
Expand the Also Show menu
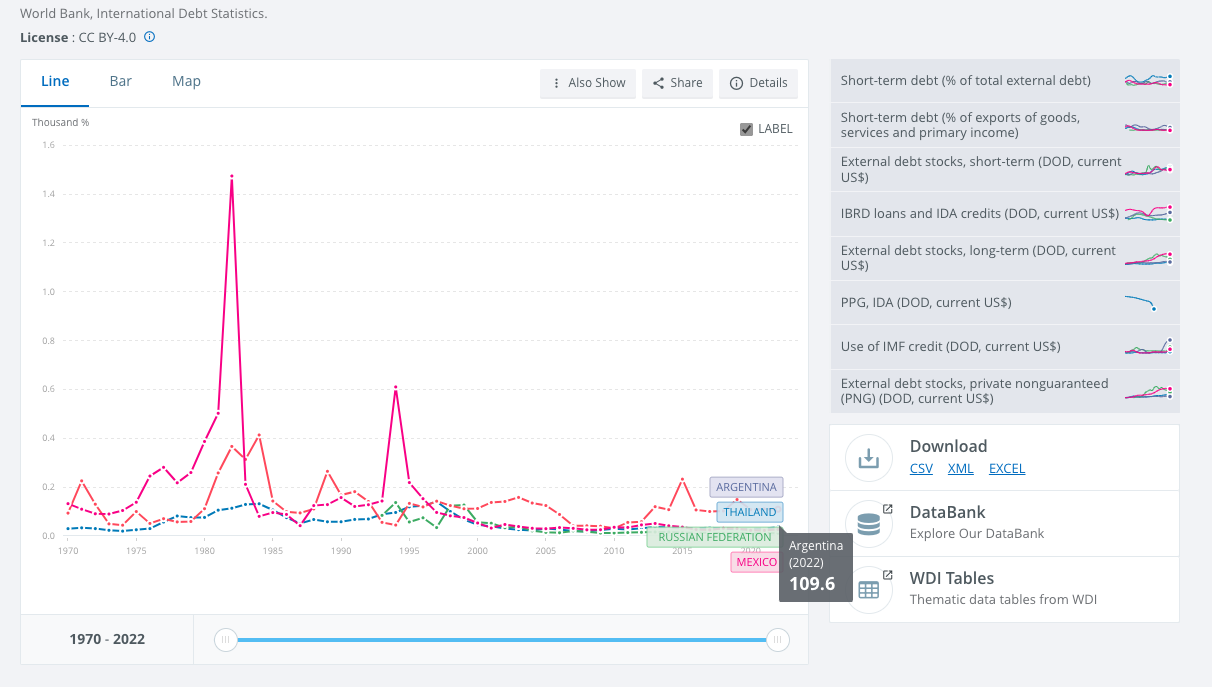tap(588, 83)
